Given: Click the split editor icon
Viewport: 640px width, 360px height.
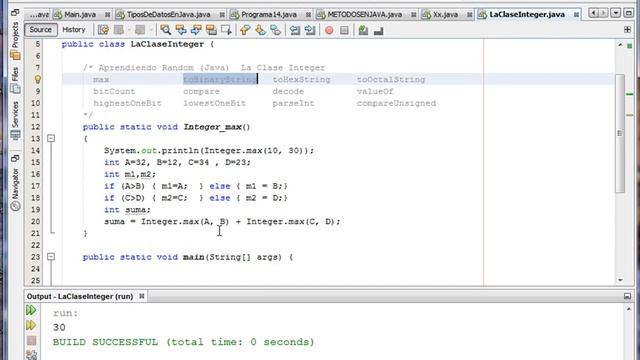Looking at the screenshot, I should click(627, 29).
